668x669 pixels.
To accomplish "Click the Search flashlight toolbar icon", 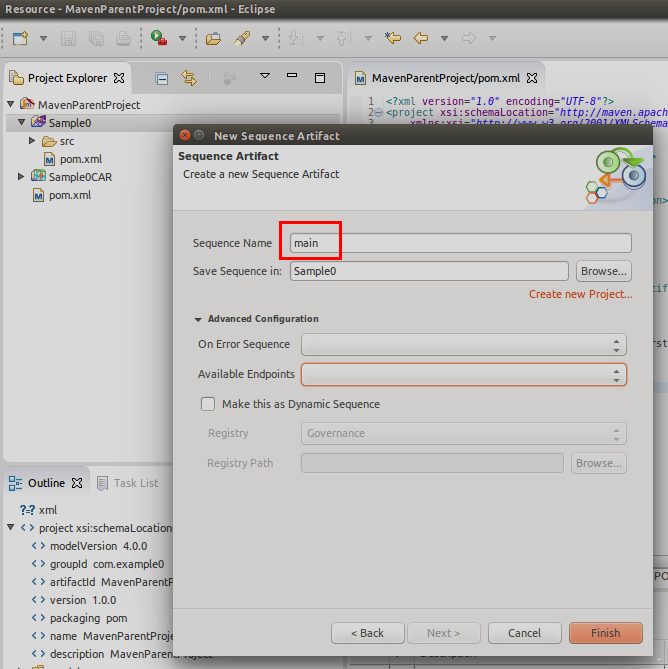I will click(x=241, y=39).
